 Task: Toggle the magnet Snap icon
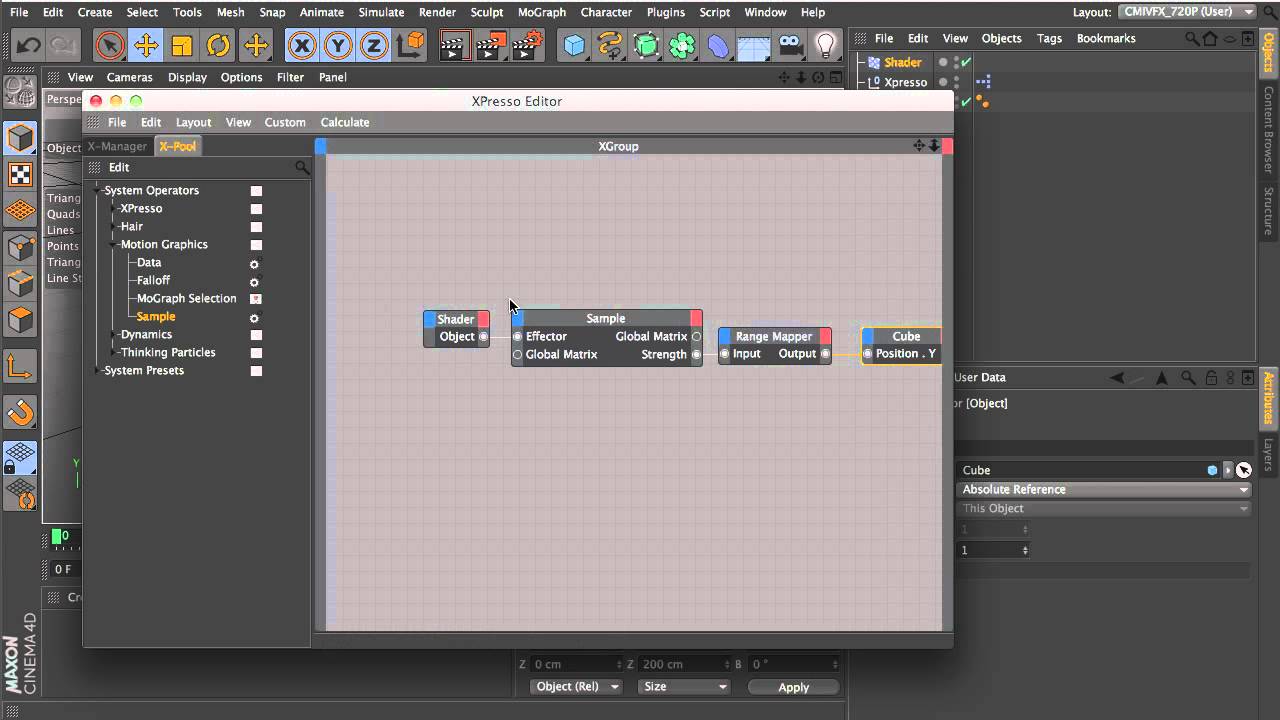[x=20, y=412]
